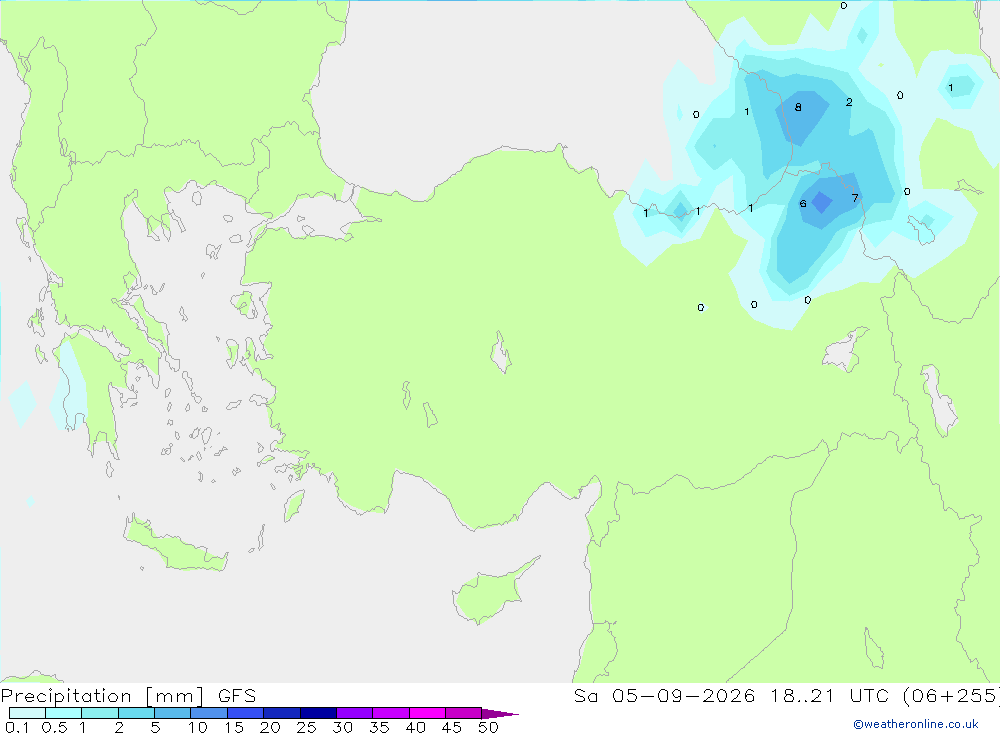Click the legend label '25'
The width and height of the screenshot is (1000, 733).
coord(307,727)
